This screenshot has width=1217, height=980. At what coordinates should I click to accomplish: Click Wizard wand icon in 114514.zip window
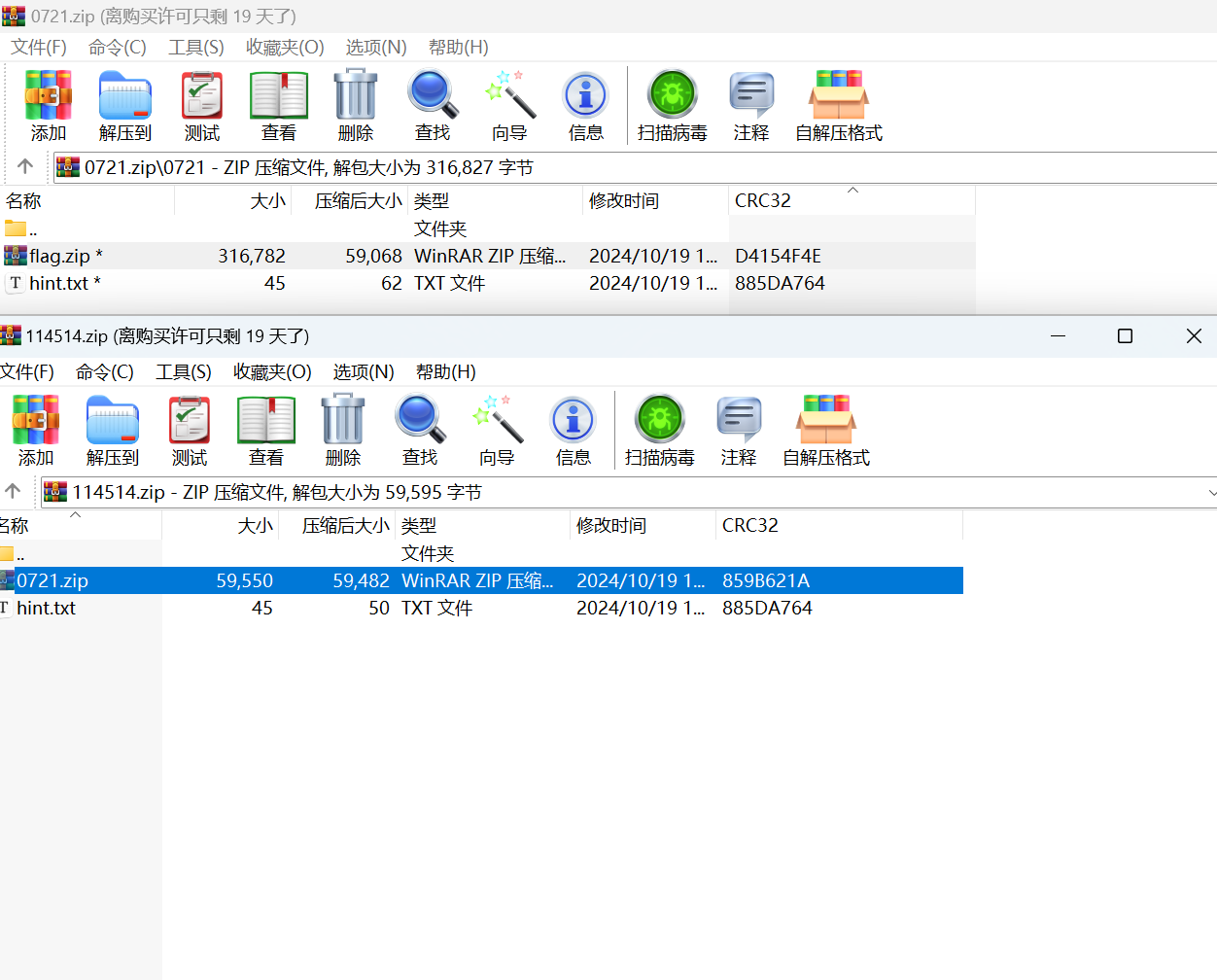point(497,420)
